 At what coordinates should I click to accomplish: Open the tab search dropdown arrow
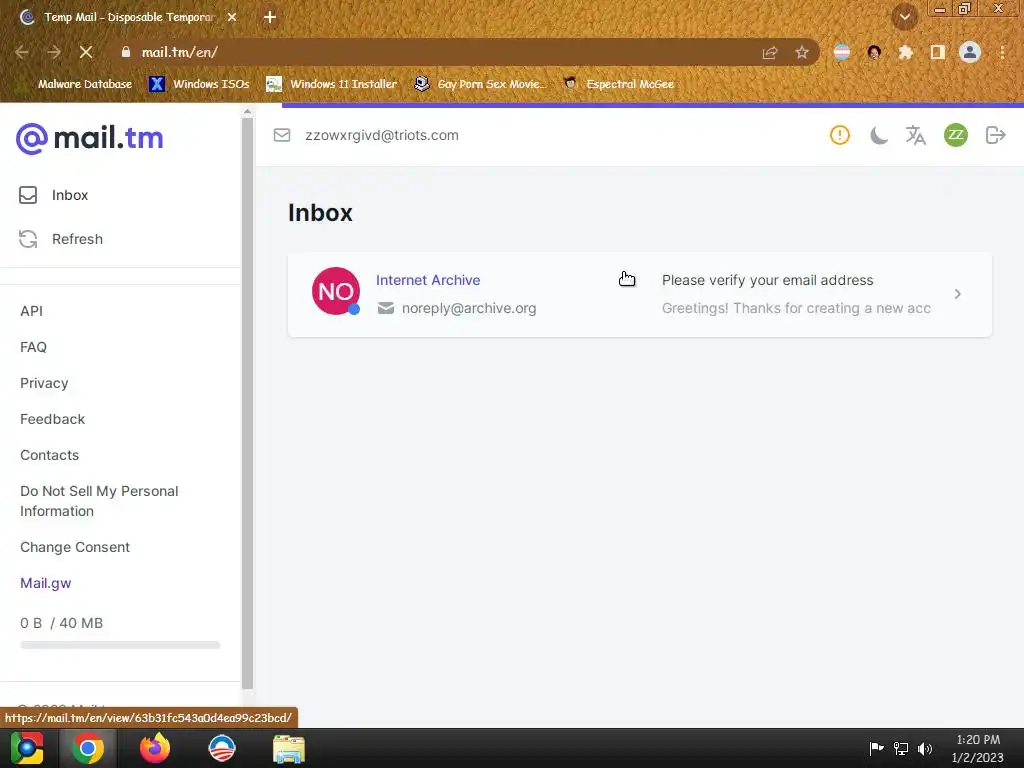(x=905, y=17)
